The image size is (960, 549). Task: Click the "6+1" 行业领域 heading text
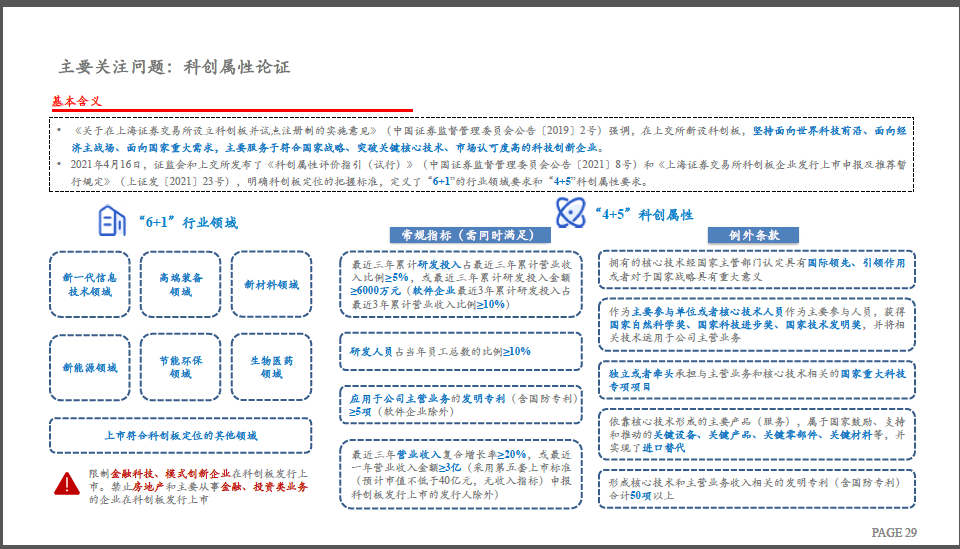click(188, 222)
